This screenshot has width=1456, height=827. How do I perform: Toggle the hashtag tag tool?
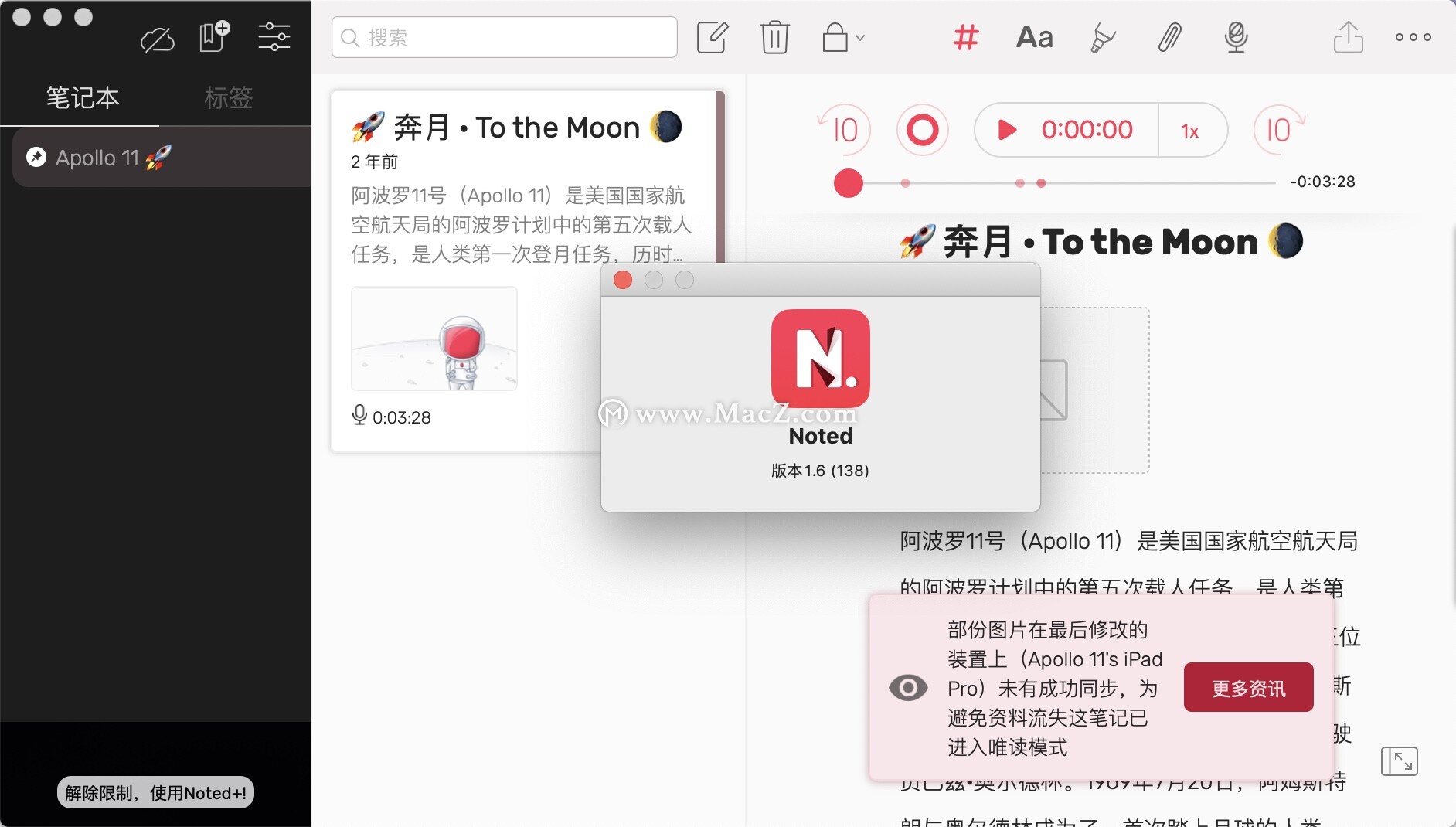tap(966, 37)
